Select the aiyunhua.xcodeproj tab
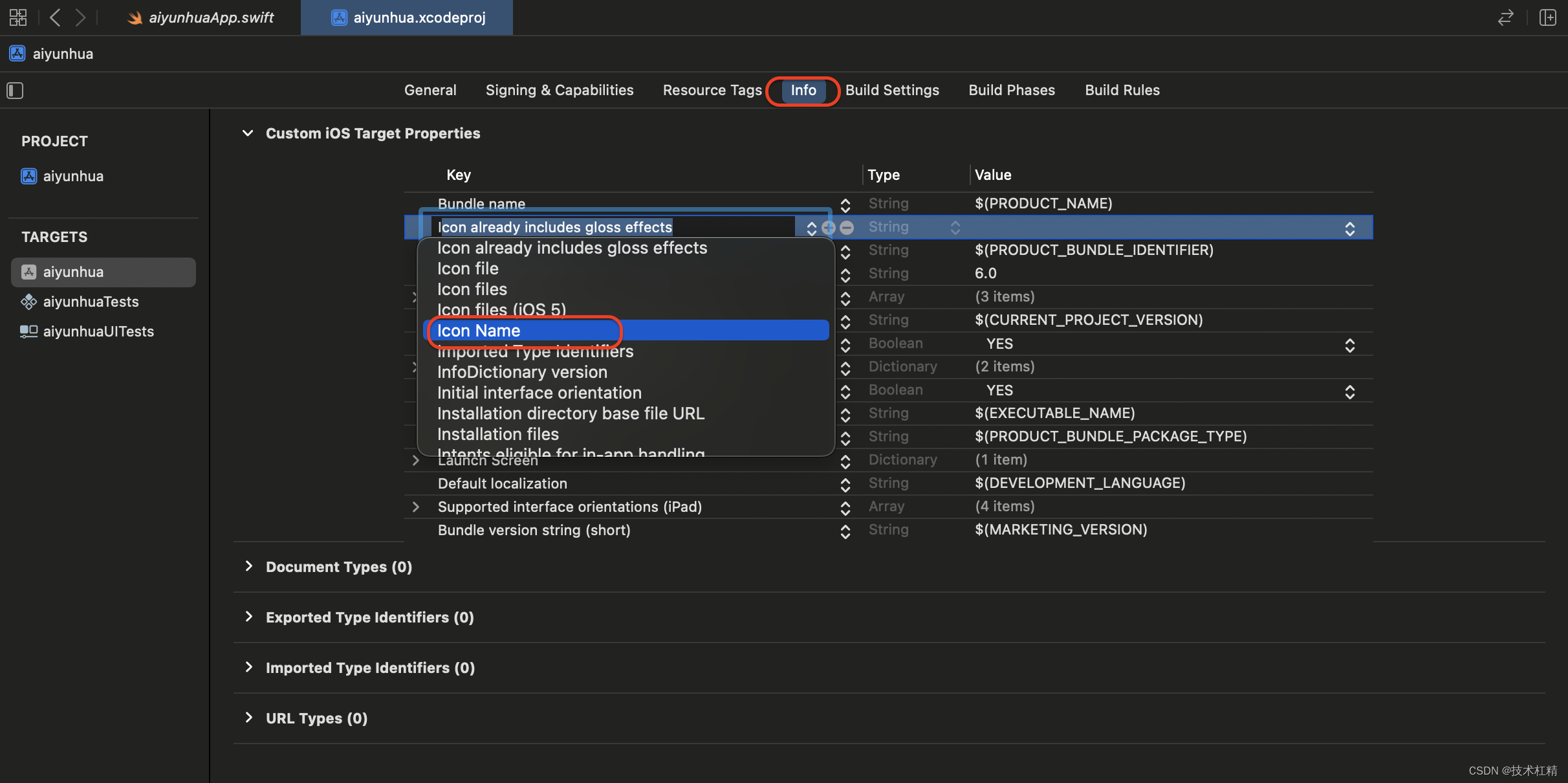This screenshot has width=1568, height=783. click(407, 17)
